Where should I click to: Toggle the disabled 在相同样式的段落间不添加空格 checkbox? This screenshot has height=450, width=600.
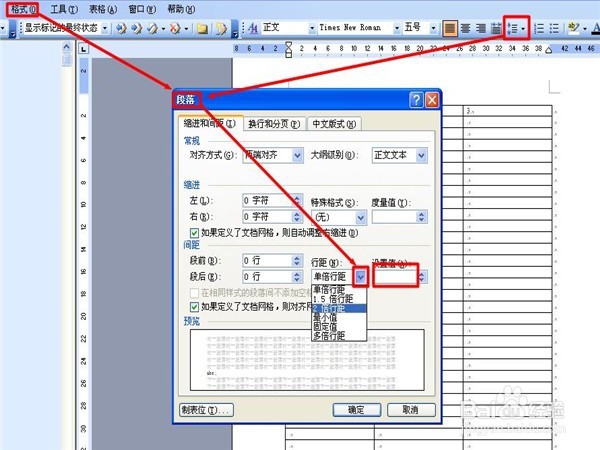(194, 293)
